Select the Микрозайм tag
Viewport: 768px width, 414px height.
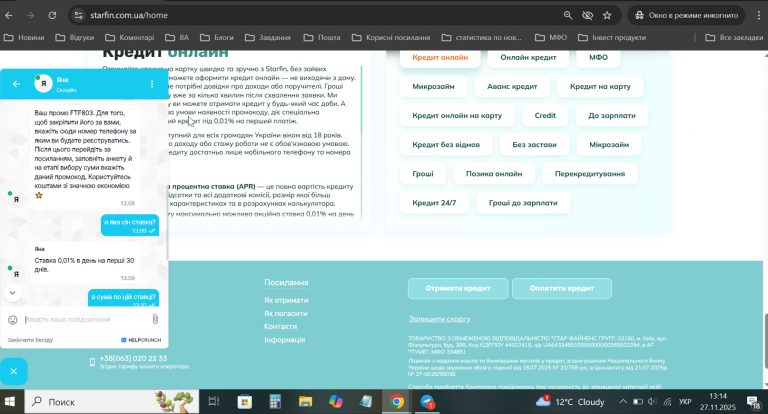(x=433, y=86)
